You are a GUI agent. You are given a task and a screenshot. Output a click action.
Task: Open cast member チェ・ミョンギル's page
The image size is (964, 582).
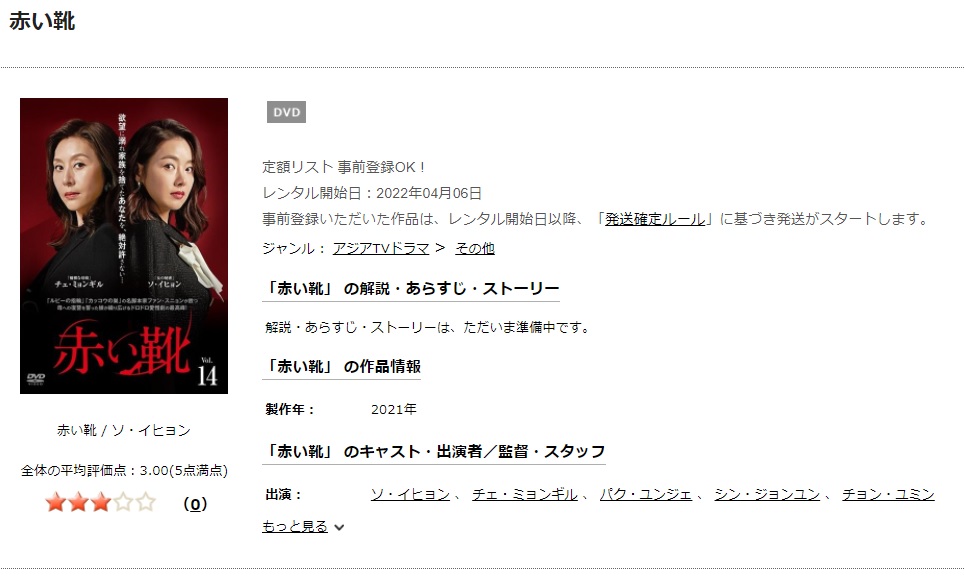(x=525, y=495)
